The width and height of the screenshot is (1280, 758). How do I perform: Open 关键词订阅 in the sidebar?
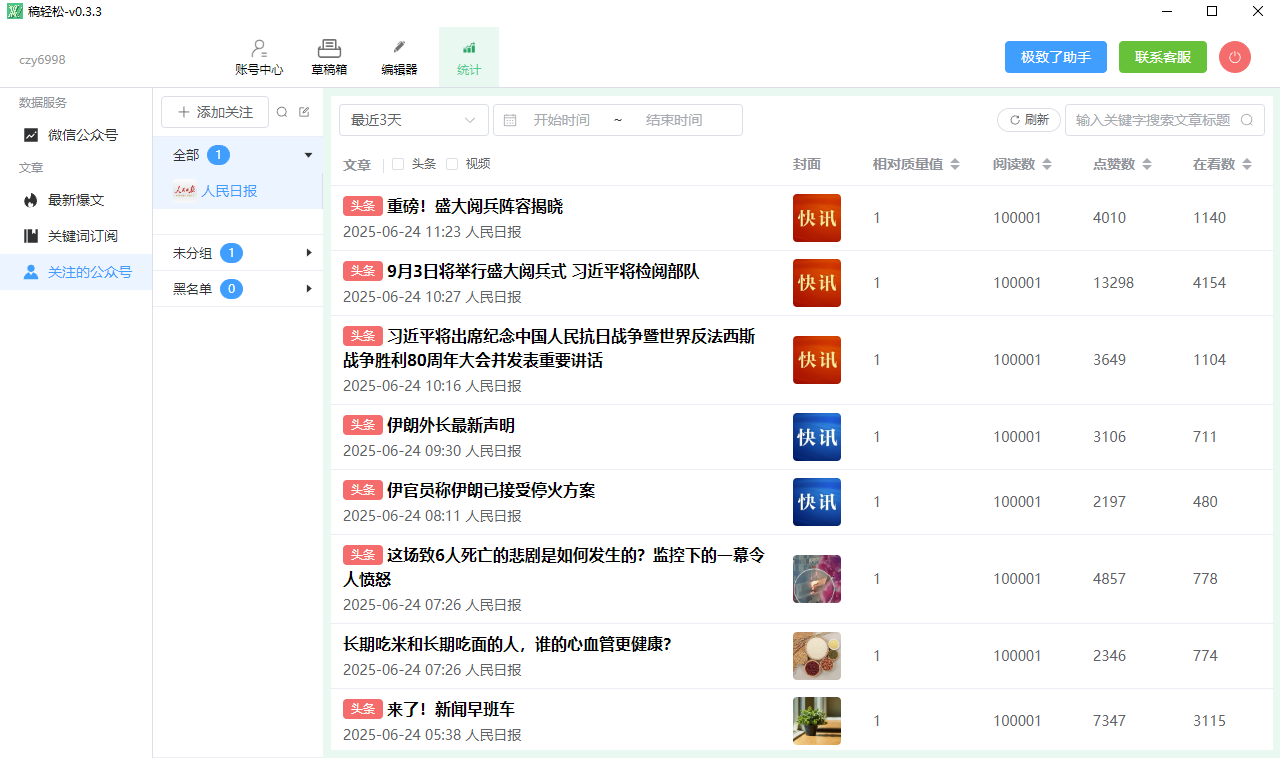coord(76,236)
